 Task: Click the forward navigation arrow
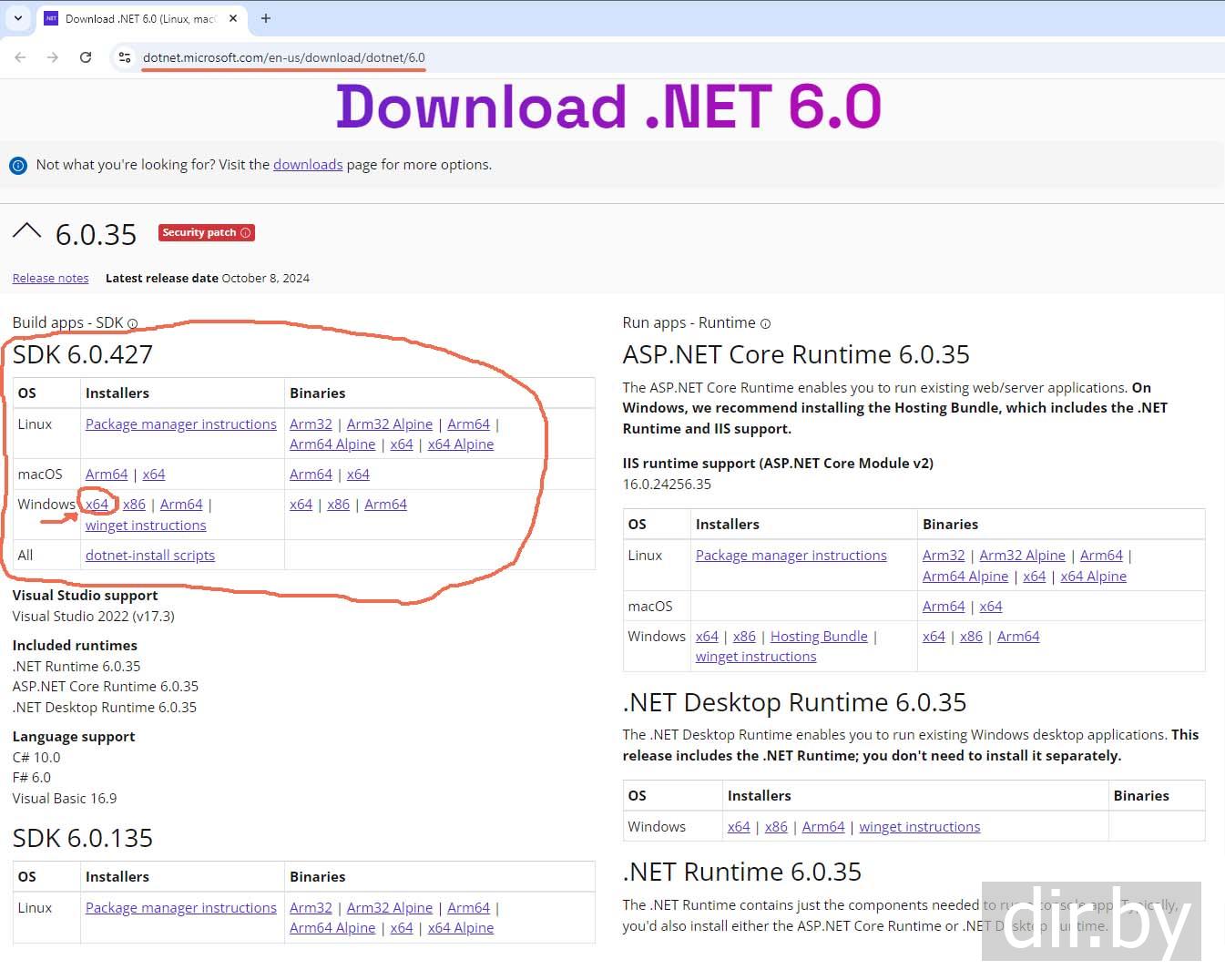(x=53, y=57)
